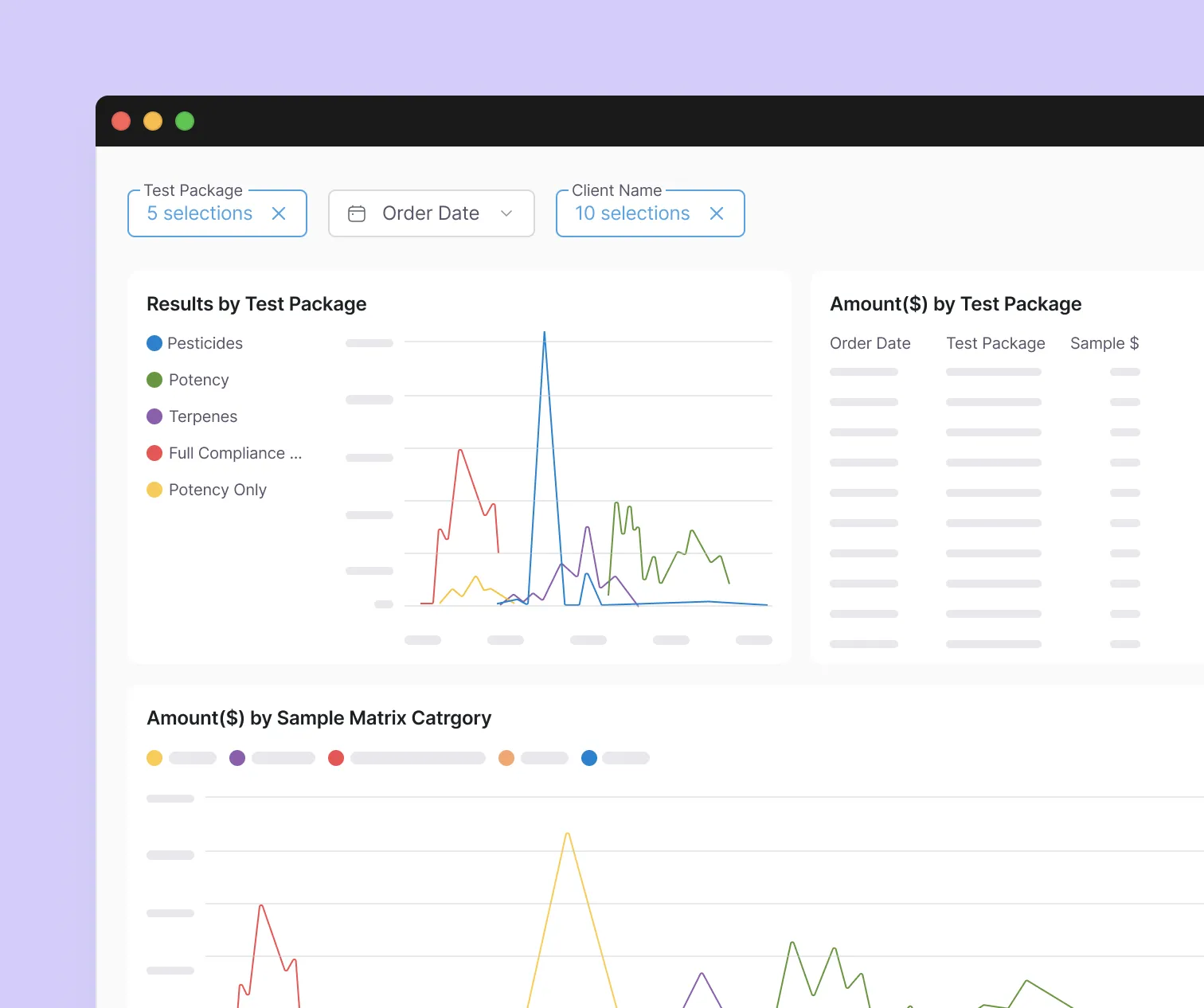Click the purple Terpenes legend dot
The height and width of the screenshot is (1008, 1204).
(154, 416)
